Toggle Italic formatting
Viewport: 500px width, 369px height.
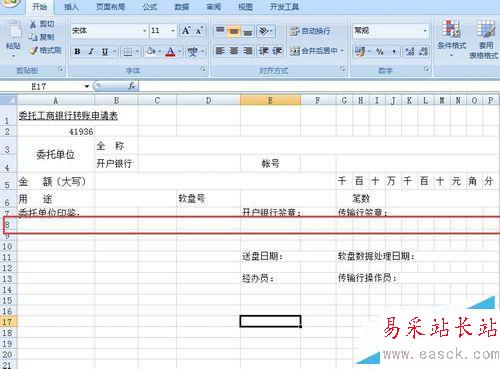point(91,51)
